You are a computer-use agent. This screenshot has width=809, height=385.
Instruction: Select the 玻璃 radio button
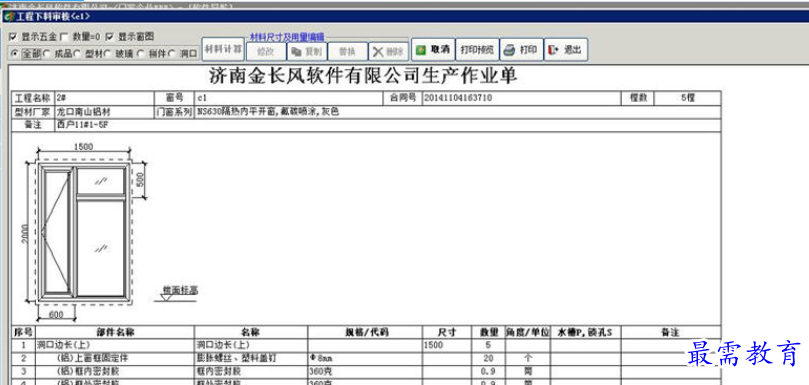107,54
